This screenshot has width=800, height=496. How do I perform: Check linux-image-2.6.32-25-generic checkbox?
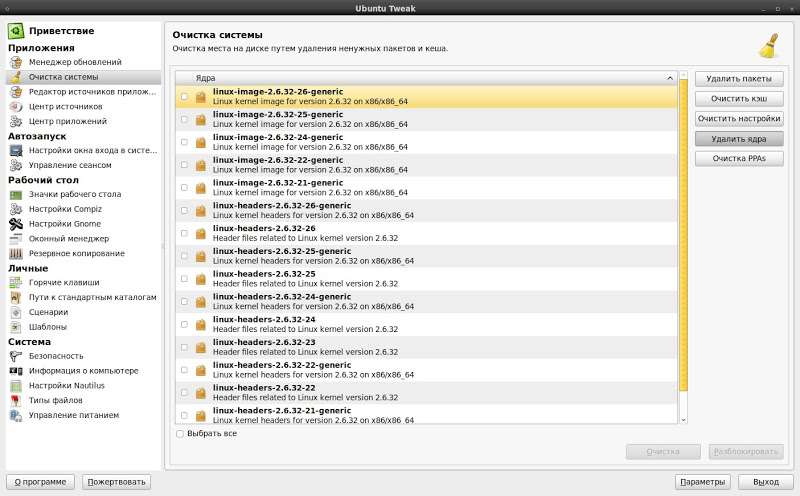tap(184, 119)
